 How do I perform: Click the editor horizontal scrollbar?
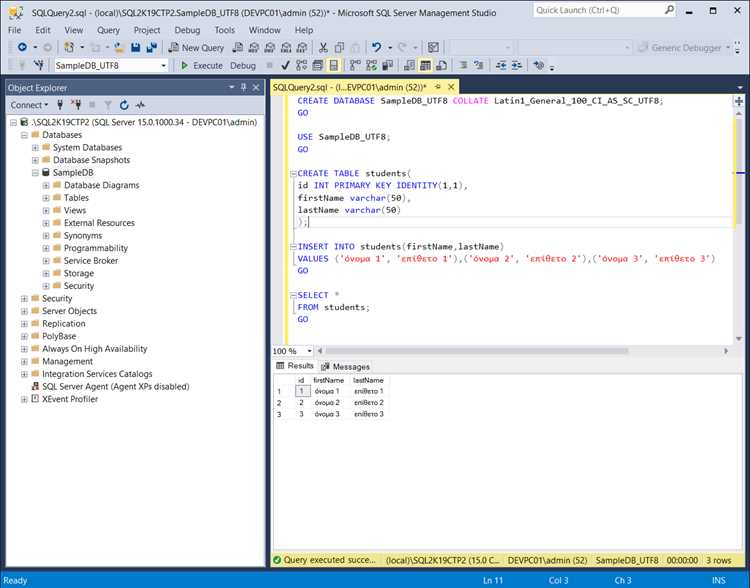[x=476, y=351]
